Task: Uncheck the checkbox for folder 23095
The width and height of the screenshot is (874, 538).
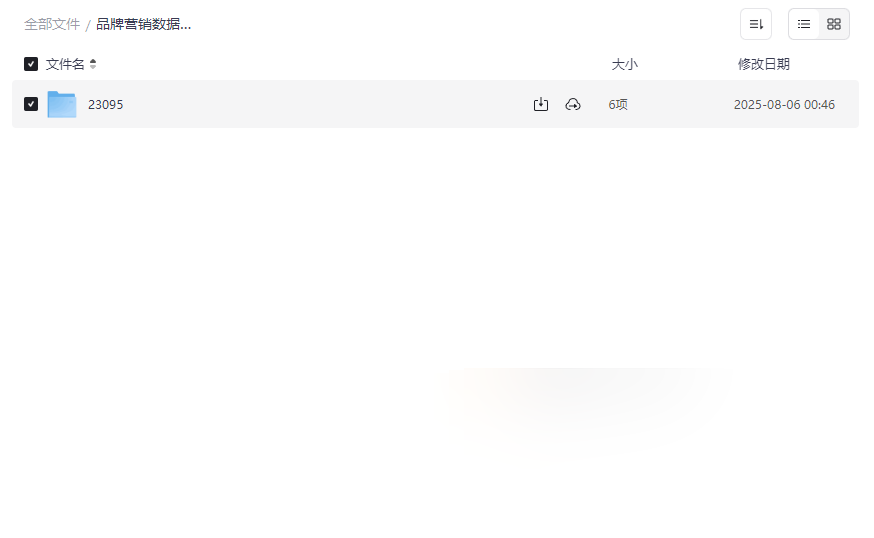Action: coord(31,104)
